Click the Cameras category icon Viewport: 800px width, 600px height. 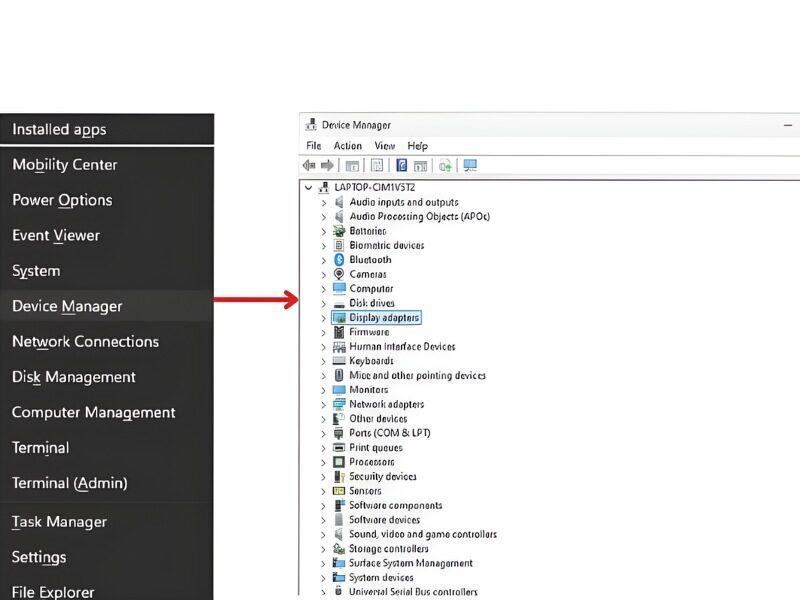(340, 274)
